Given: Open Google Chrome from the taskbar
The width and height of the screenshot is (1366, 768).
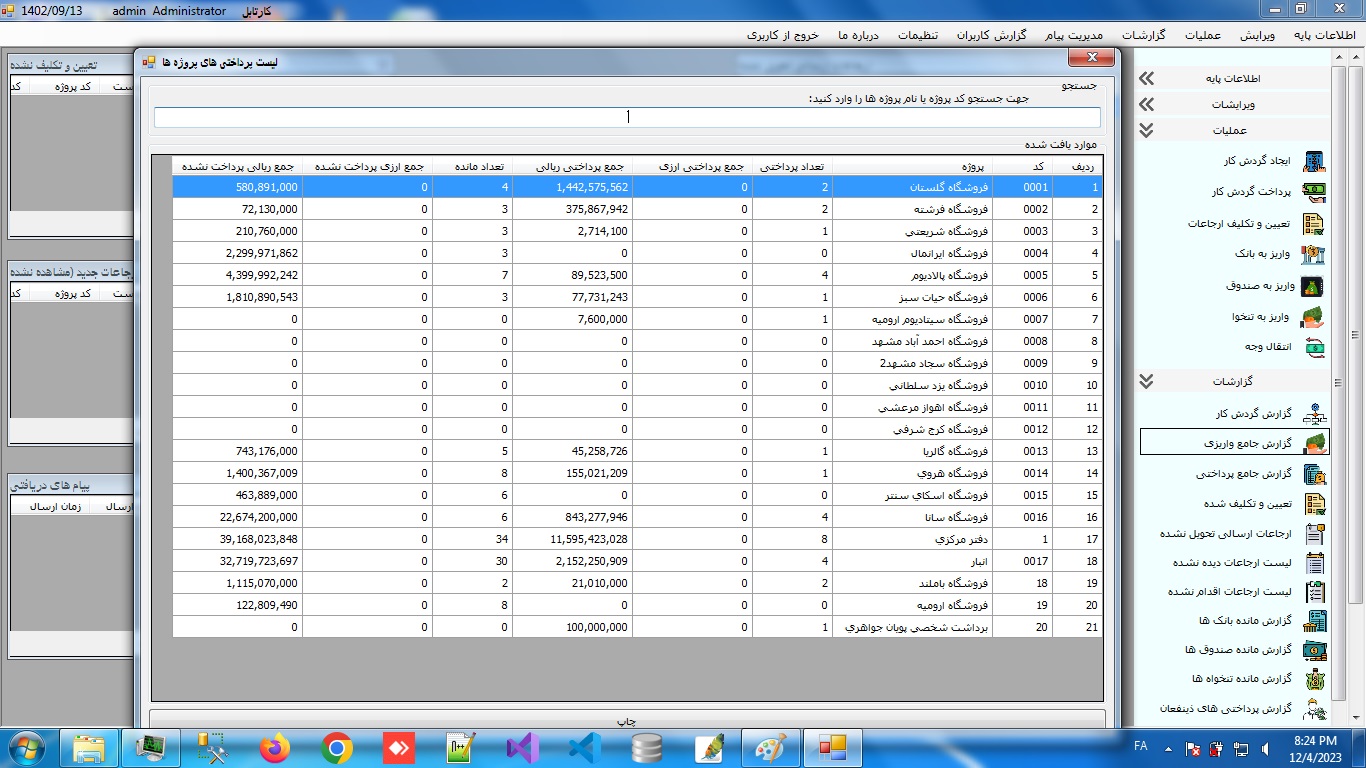Looking at the screenshot, I should [337, 747].
